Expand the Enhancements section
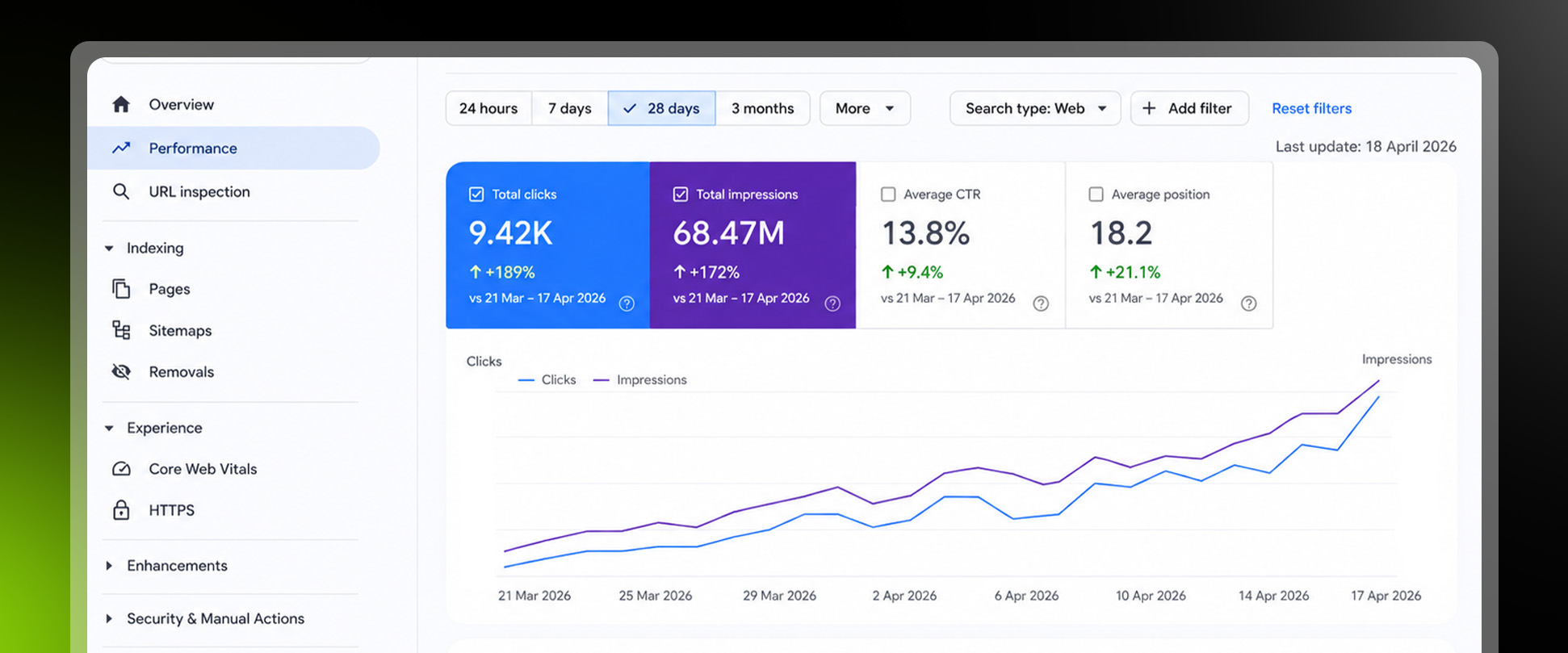 pos(109,566)
